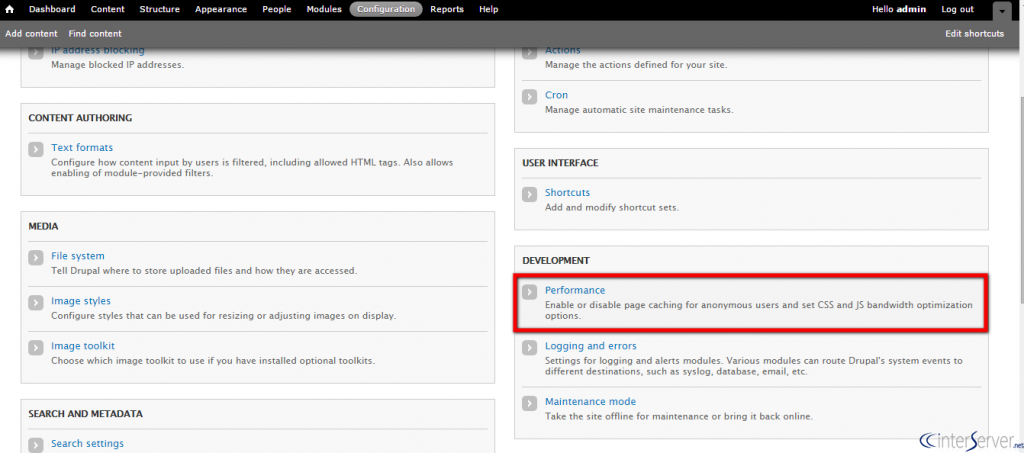
Task: Click arrow icon beside File system
Action: (36, 258)
